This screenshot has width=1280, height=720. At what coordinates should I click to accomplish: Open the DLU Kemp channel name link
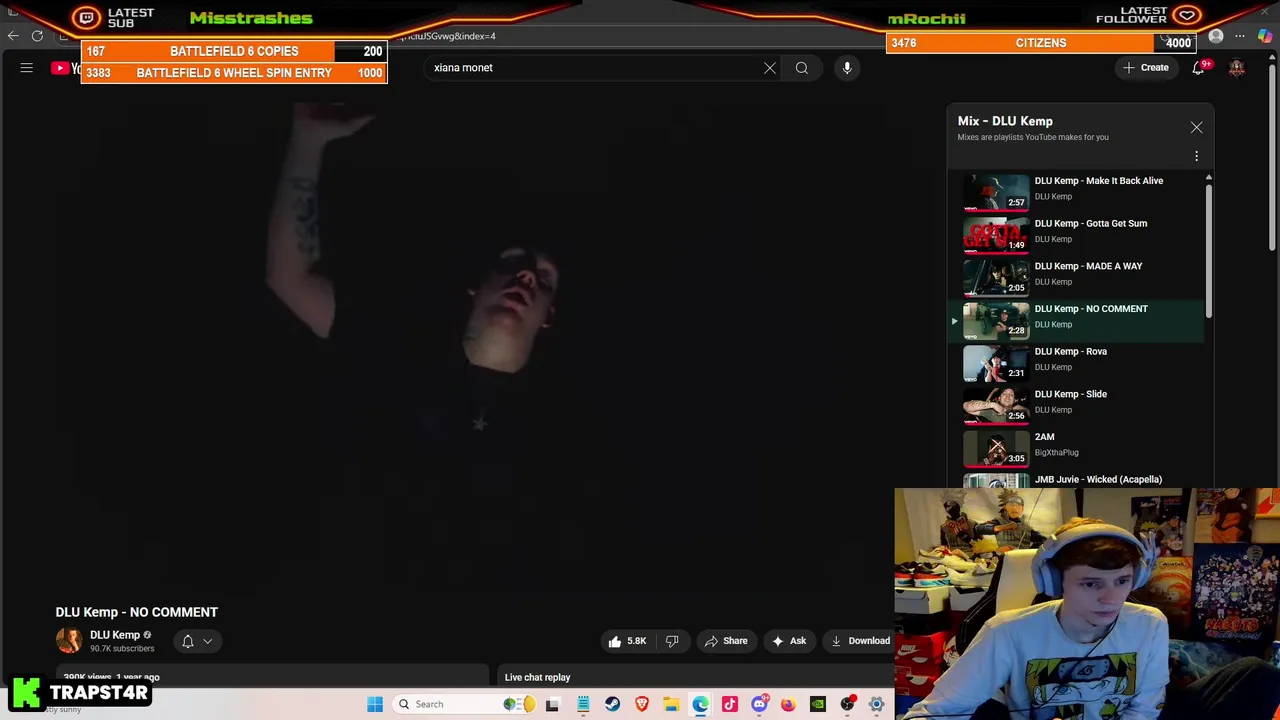[x=114, y=635]
